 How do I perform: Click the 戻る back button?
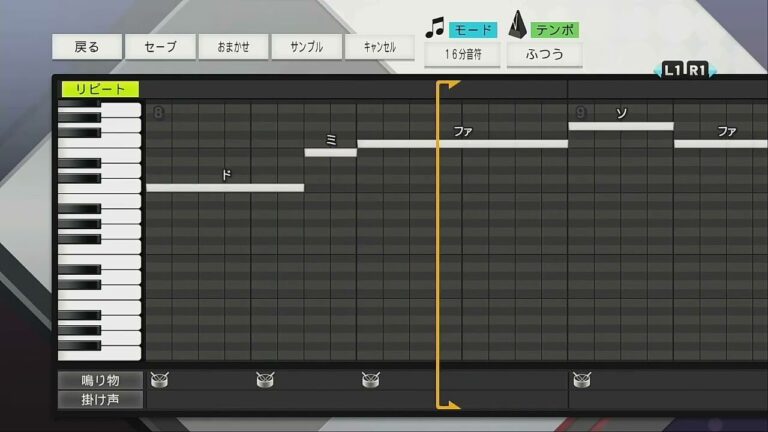click(x=88, y=47)
